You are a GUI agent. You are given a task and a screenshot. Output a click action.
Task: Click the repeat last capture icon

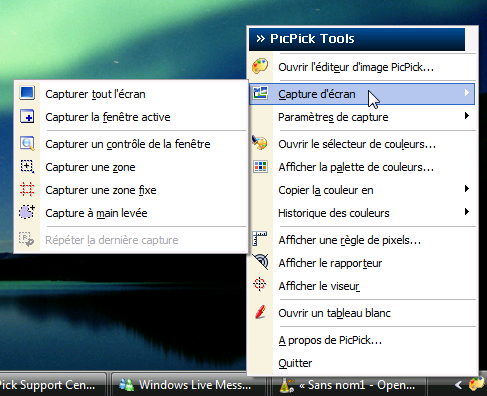coord(27,239)
